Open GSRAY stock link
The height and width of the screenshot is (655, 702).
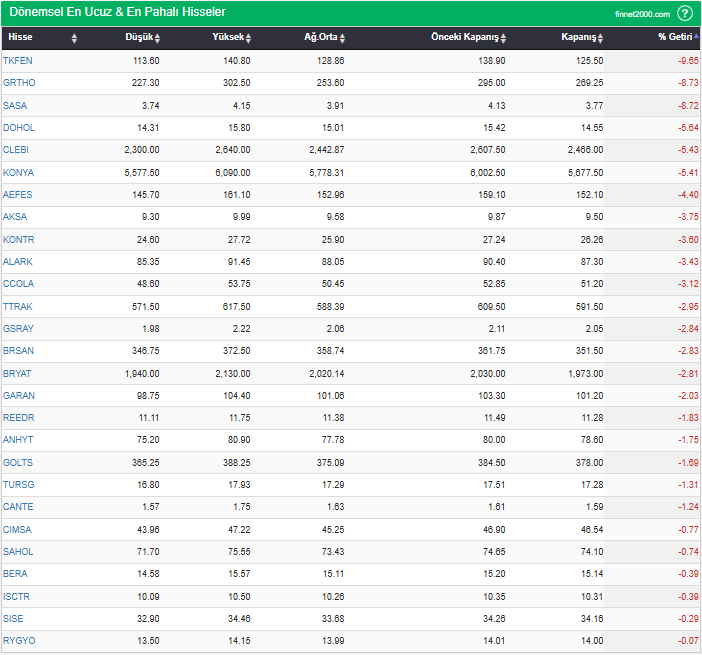[18, 329]
